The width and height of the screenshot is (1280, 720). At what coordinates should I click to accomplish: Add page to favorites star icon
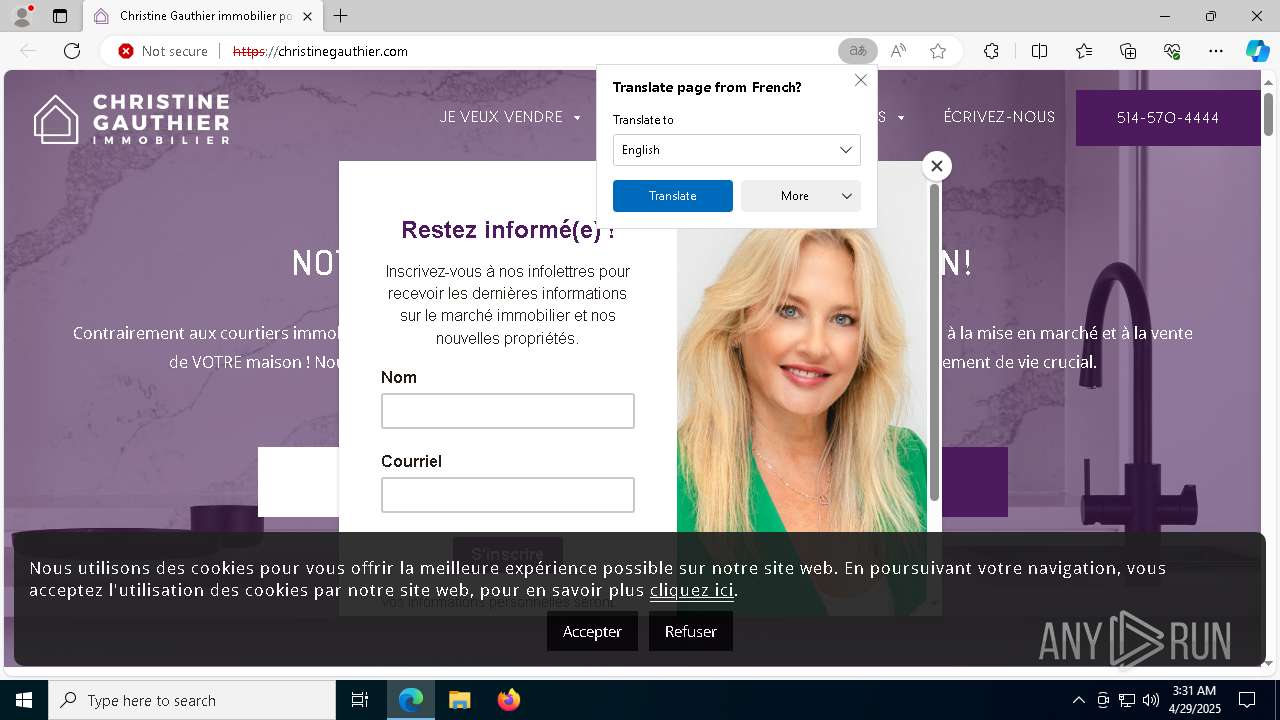[938, 51]
